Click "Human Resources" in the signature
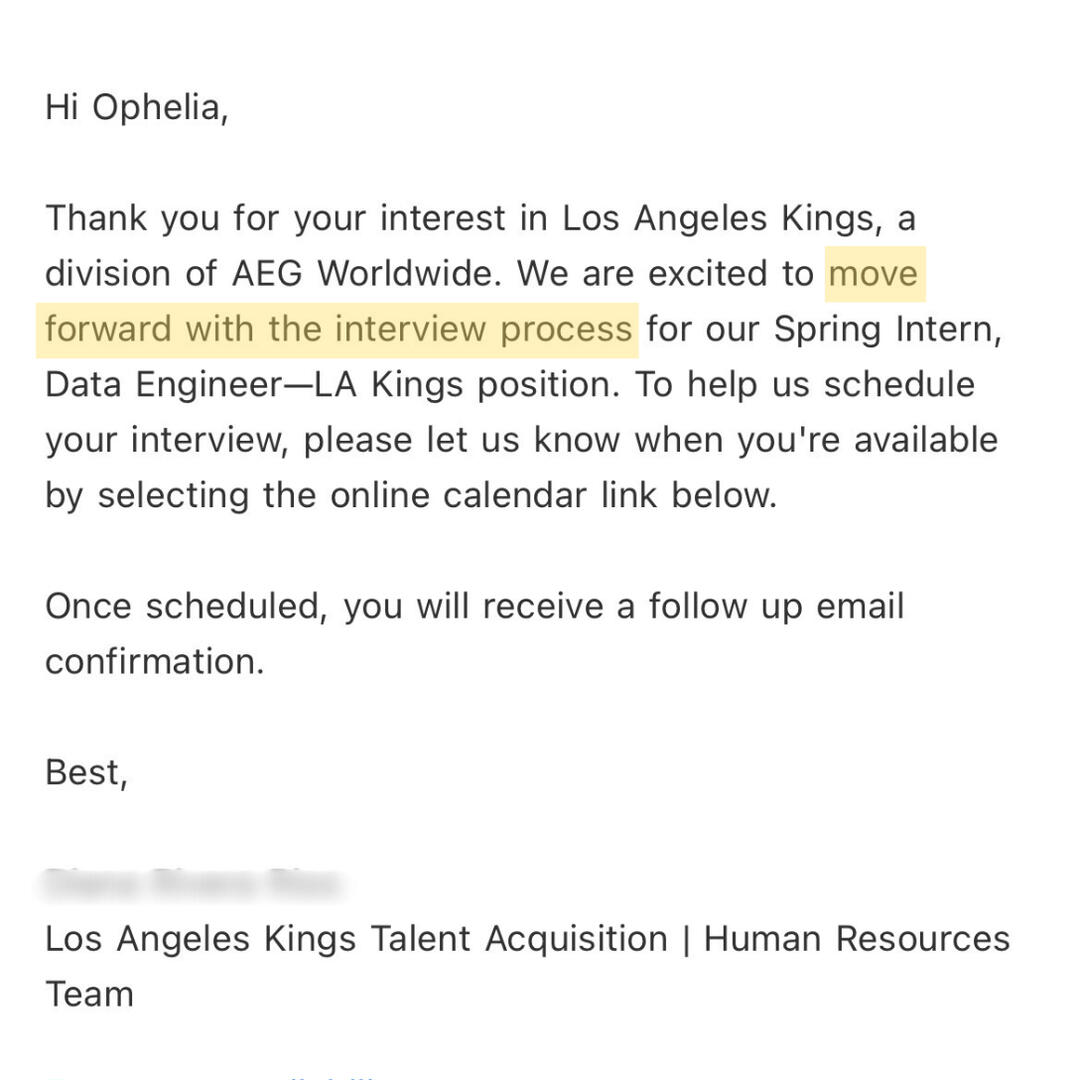 (x=857, y=939)
